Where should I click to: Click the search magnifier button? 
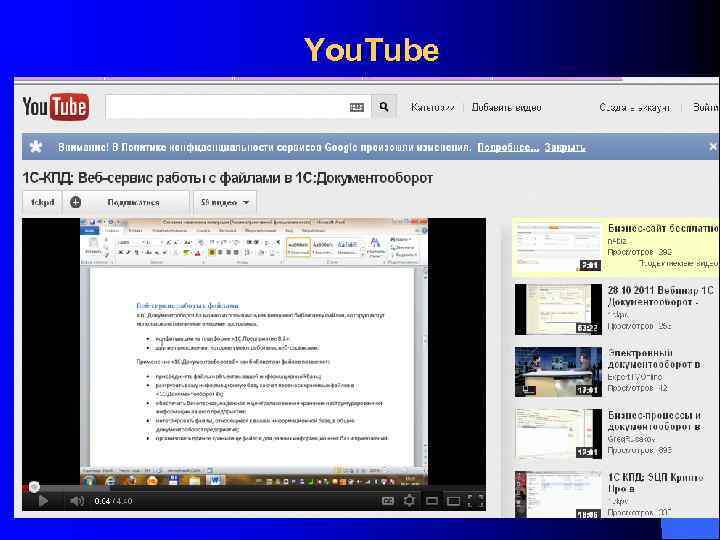(384, 107)
